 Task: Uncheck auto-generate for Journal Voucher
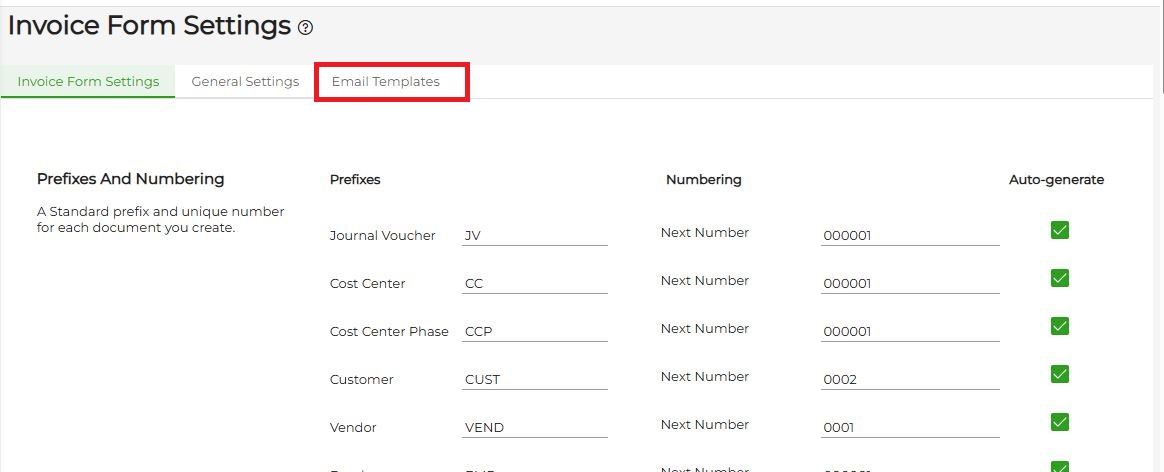pos(1060,230)
